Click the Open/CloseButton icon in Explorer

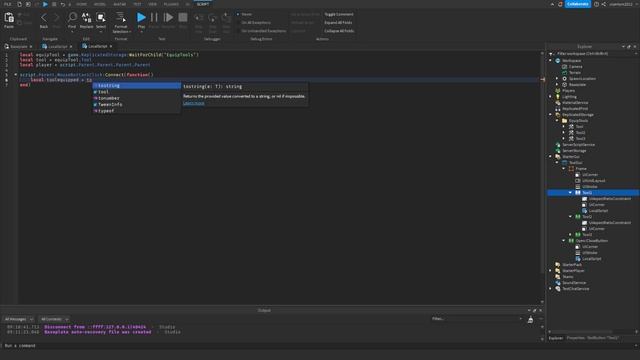[571, 240]
